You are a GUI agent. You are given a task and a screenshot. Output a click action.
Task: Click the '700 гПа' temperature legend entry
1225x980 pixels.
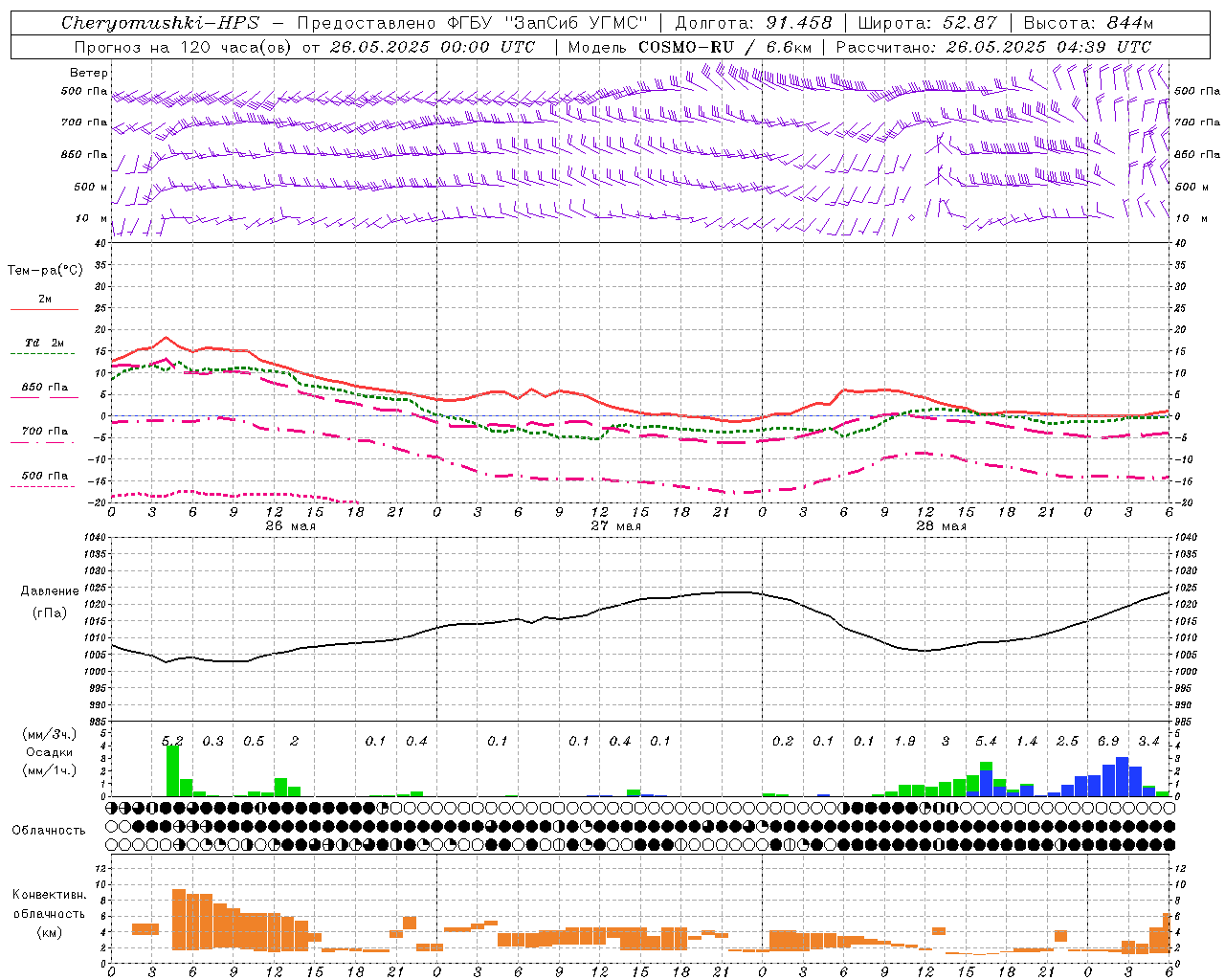(x=45, y=432)
